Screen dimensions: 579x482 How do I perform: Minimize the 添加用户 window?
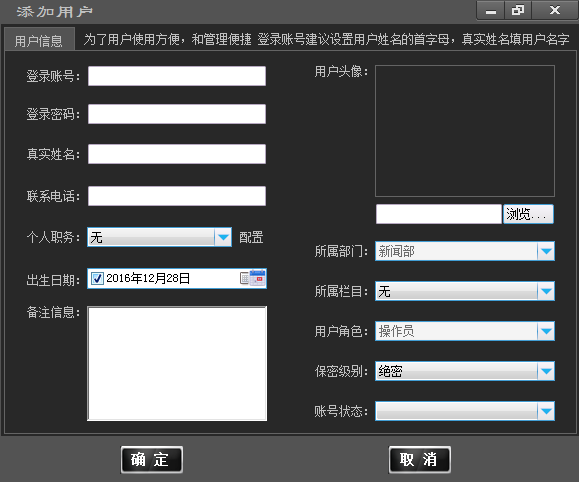491,11
